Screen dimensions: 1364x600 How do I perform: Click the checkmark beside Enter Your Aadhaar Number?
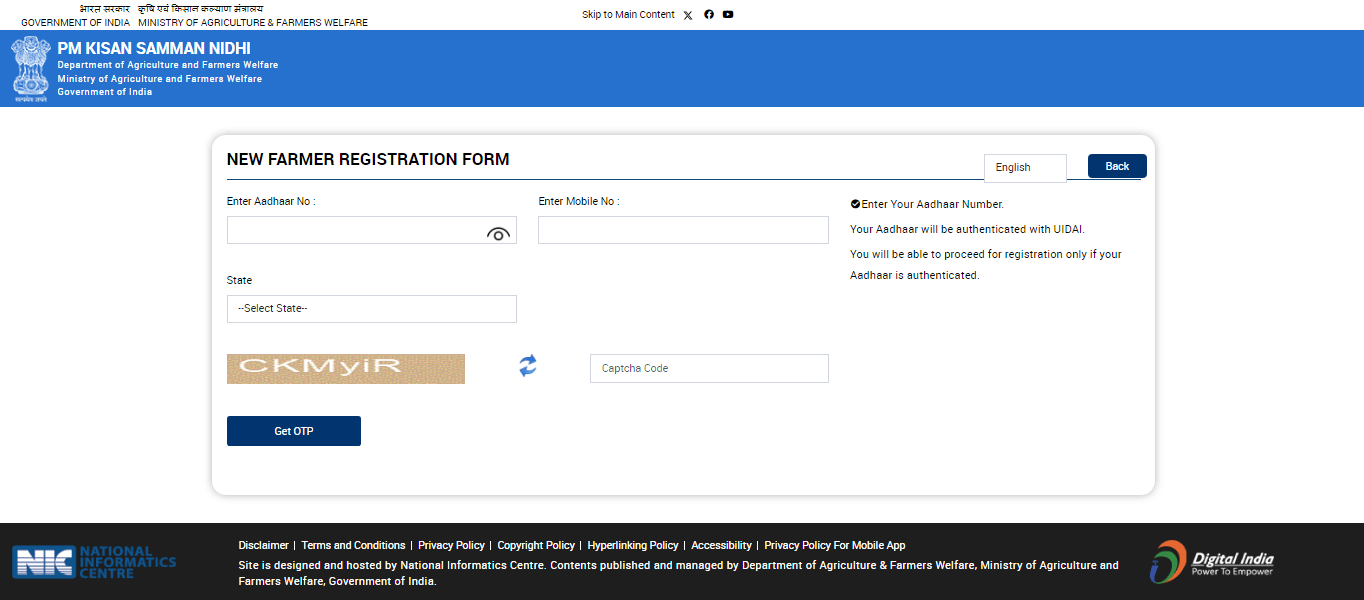[855, 203]
